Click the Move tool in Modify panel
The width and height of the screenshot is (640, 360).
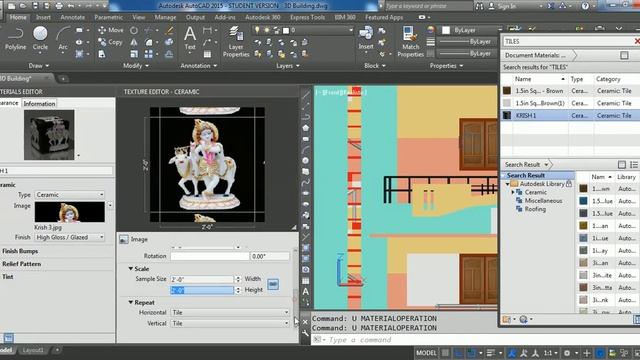[111, 30]
